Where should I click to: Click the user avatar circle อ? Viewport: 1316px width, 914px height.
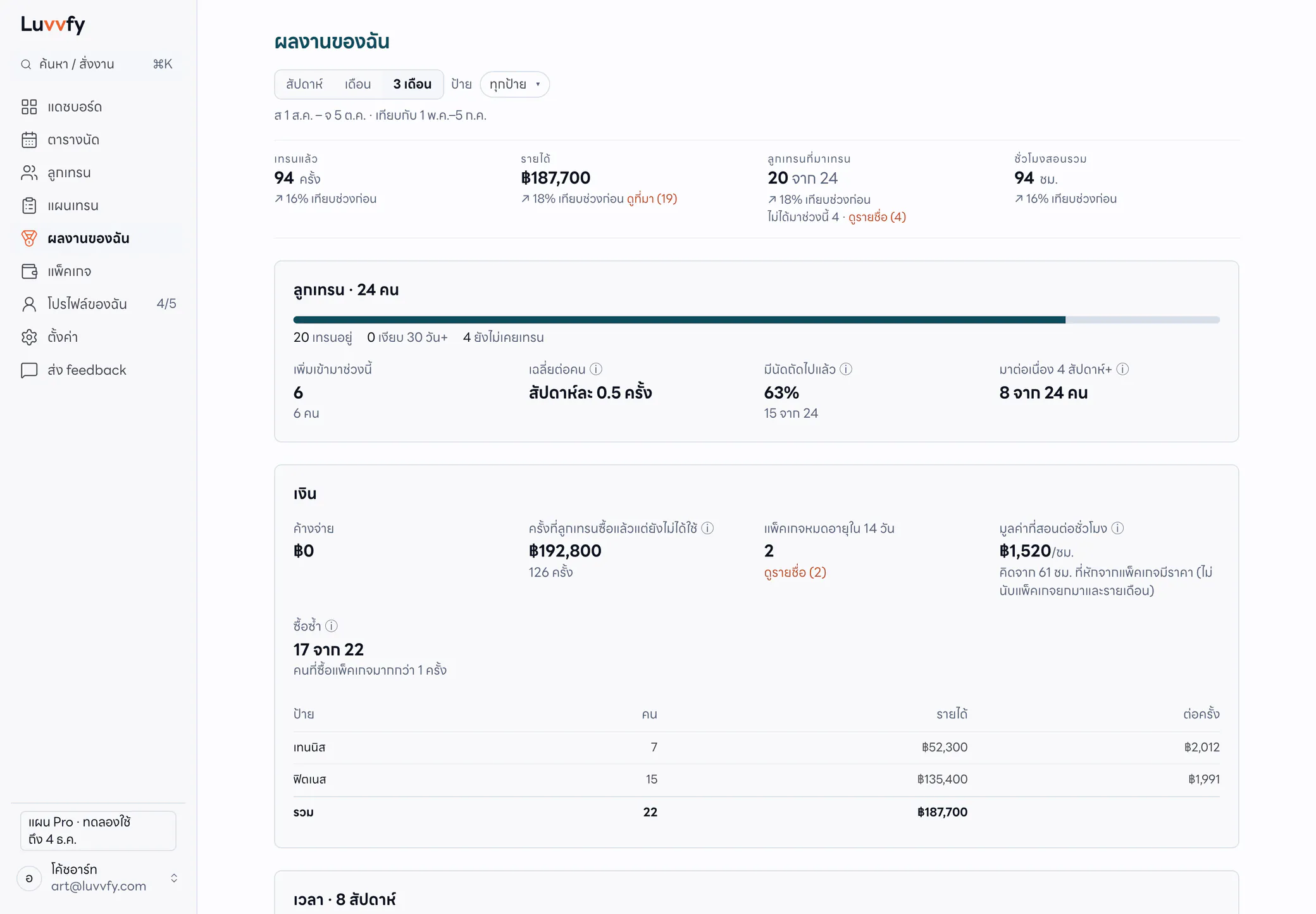pyautogui.click(x=29, y=878)
